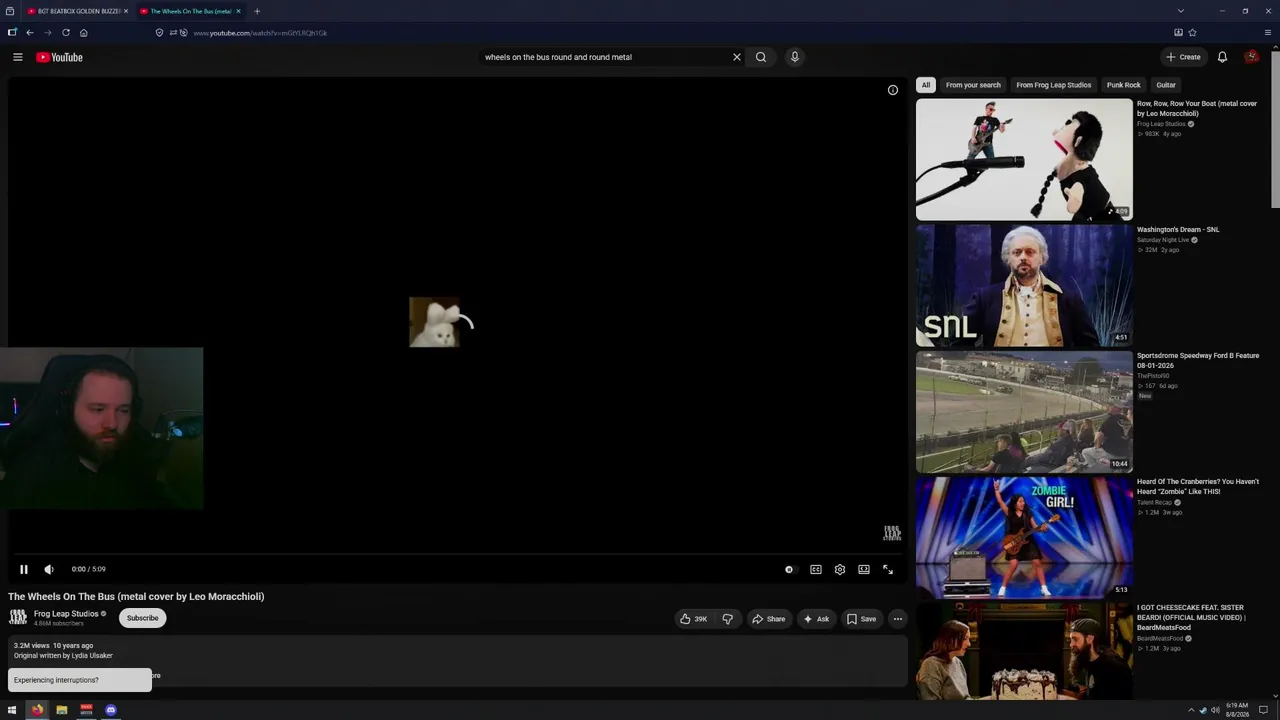1280x720 pixels.
Task: Open more actions ellipsis menu
Action: 898,619
